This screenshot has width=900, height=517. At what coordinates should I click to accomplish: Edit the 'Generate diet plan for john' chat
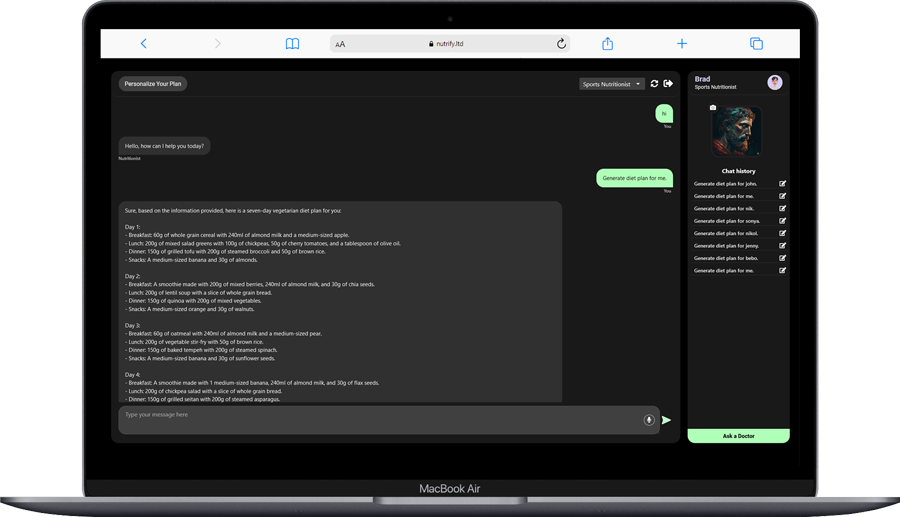782,184
